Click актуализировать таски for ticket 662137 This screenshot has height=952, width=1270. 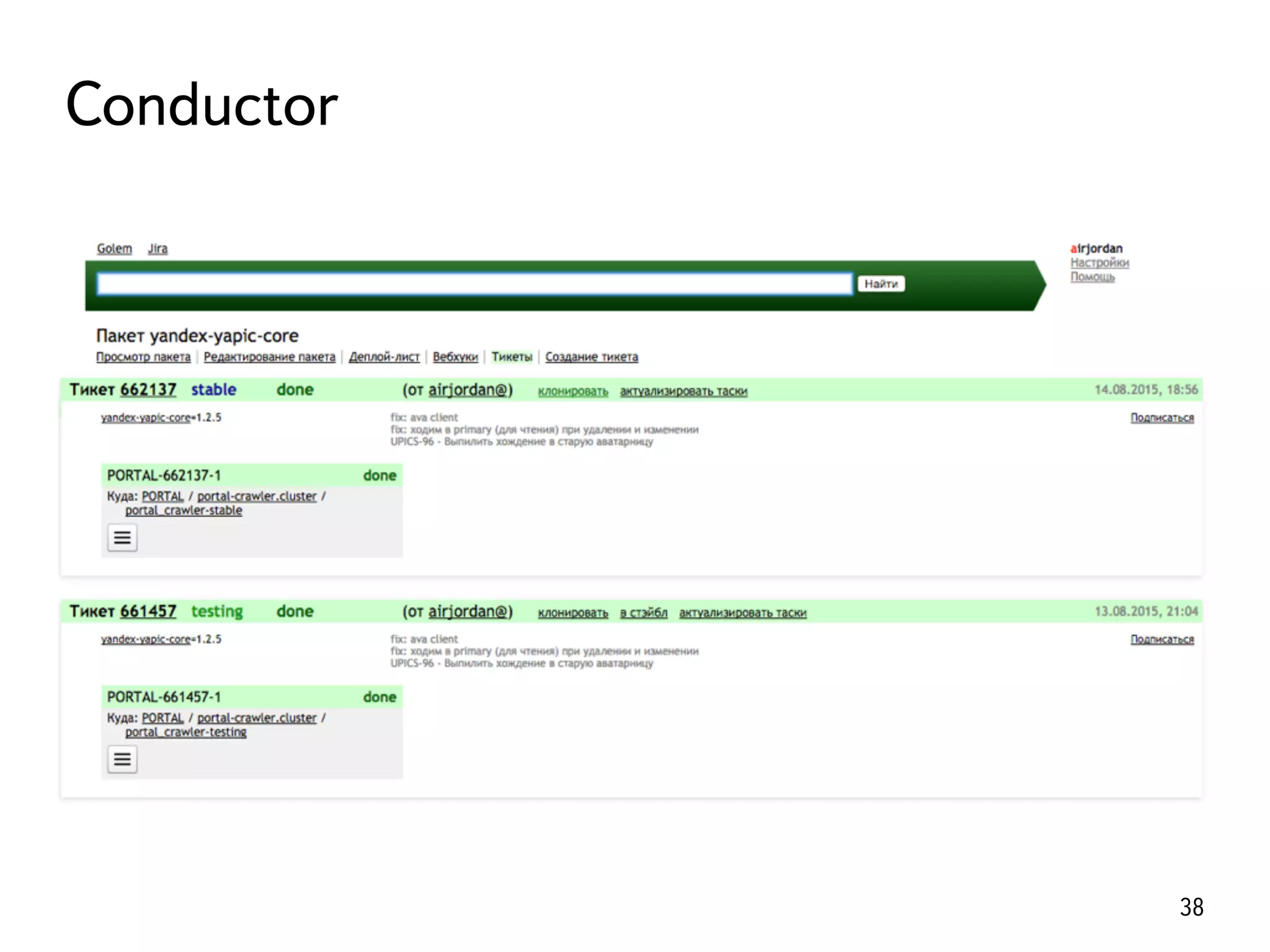683,392
